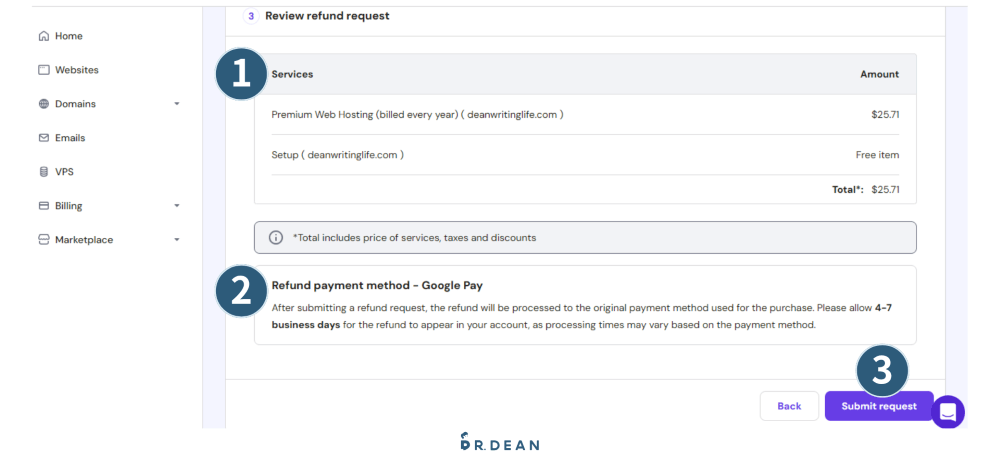Viewport: 1000px width, 469px height.
Task: Click the Dr. Dean logo at bottom
Action: [499, 443]
